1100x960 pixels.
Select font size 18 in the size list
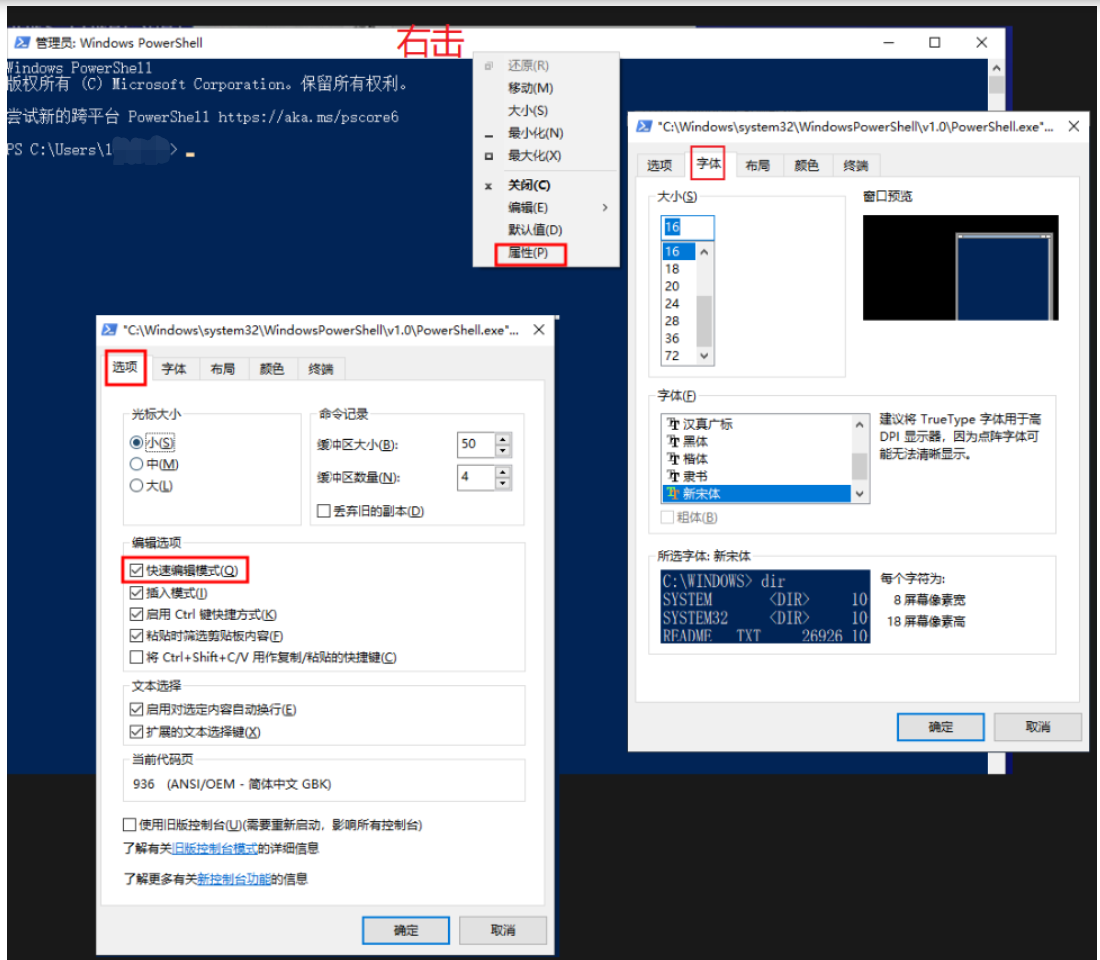679,269
